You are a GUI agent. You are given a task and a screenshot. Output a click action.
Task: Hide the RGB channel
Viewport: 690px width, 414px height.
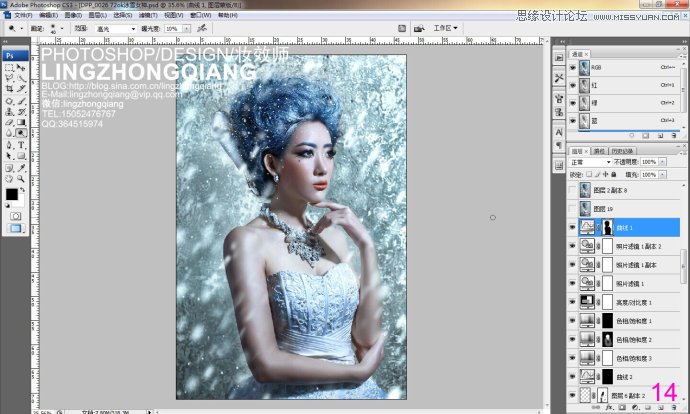tap(573, 68)
